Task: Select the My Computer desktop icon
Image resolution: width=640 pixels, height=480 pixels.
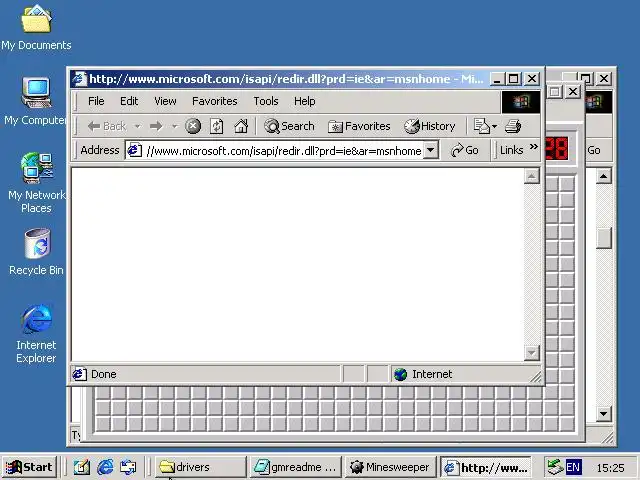Action: (x=36, y=101)
